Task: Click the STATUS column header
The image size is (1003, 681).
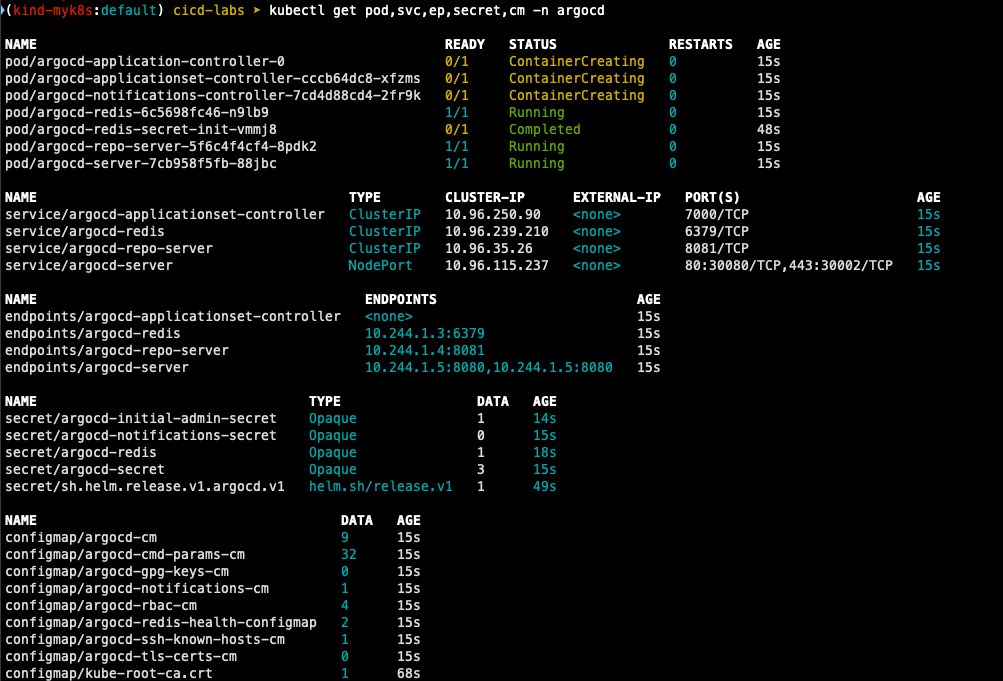Action: [532, 44]
